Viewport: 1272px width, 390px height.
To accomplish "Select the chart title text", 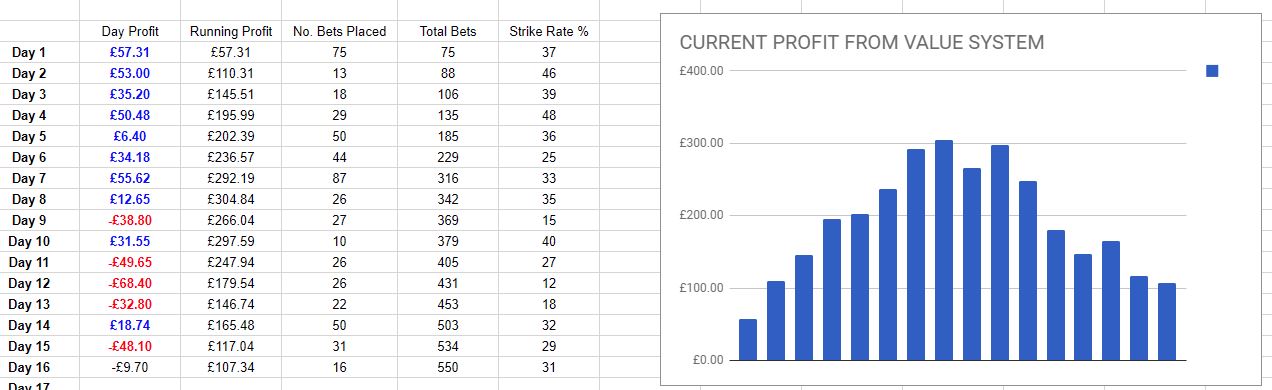I will coord(861,43).
